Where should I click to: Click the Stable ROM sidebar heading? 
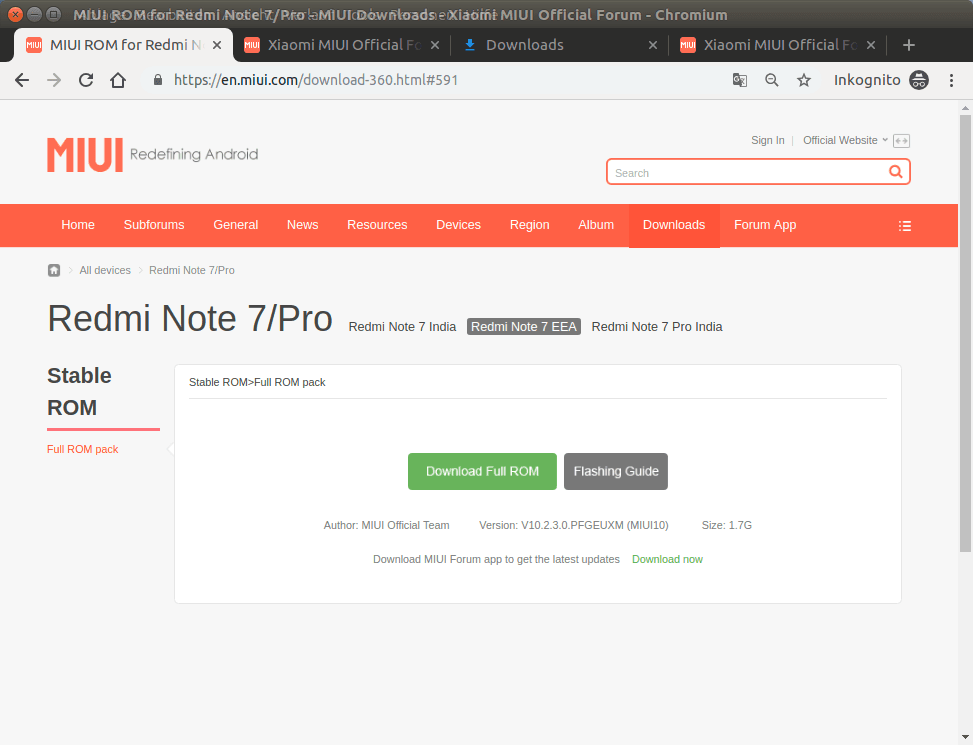(79, 391)
